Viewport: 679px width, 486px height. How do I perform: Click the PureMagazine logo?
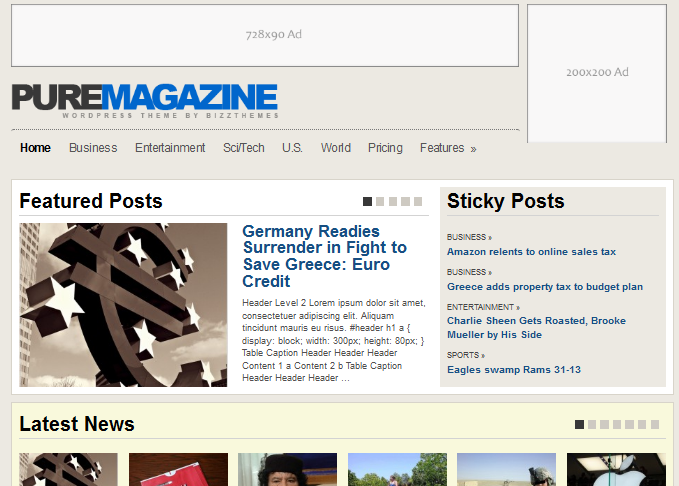click(x=145, y=100)
